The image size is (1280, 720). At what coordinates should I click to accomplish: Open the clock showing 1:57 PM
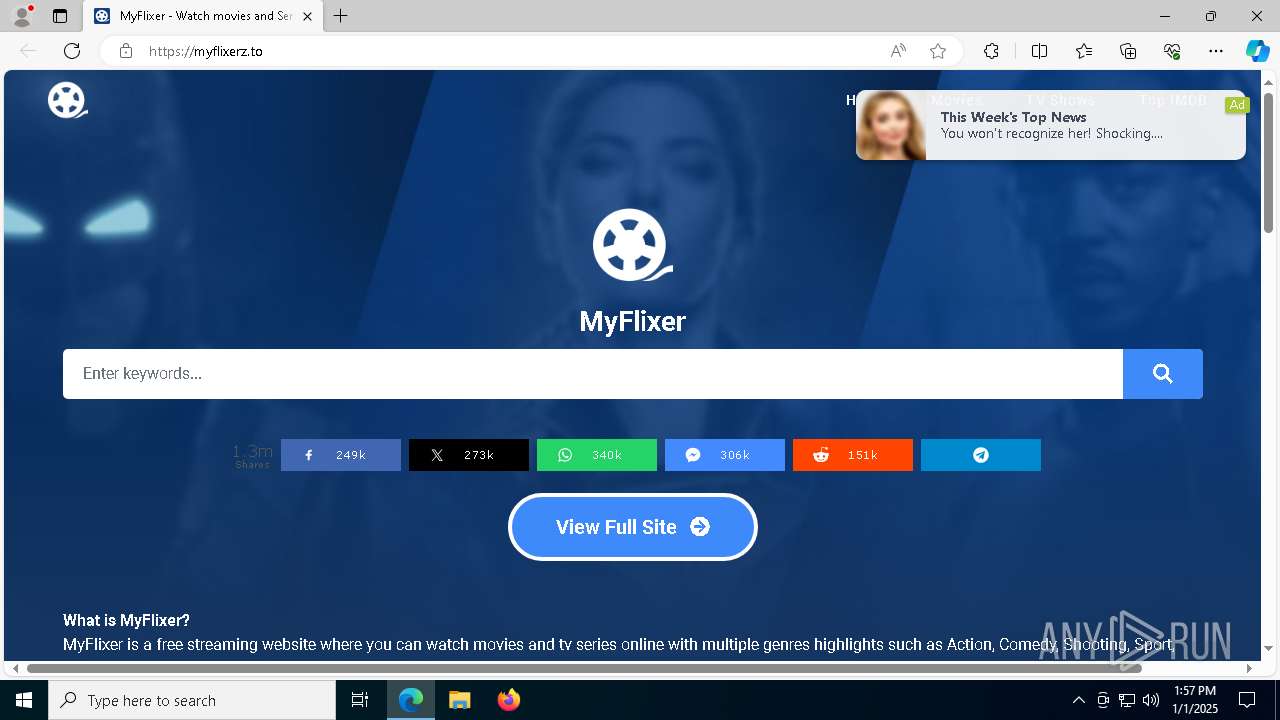[1195, 700]
